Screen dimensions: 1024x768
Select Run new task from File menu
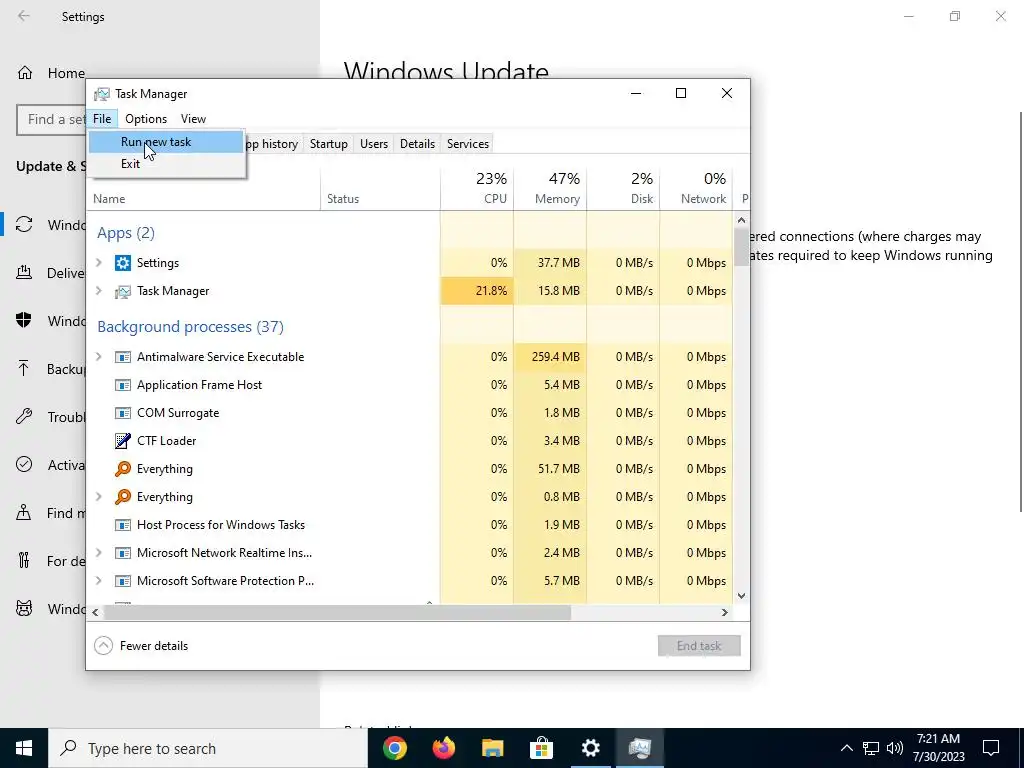click(x=166, y=142)
